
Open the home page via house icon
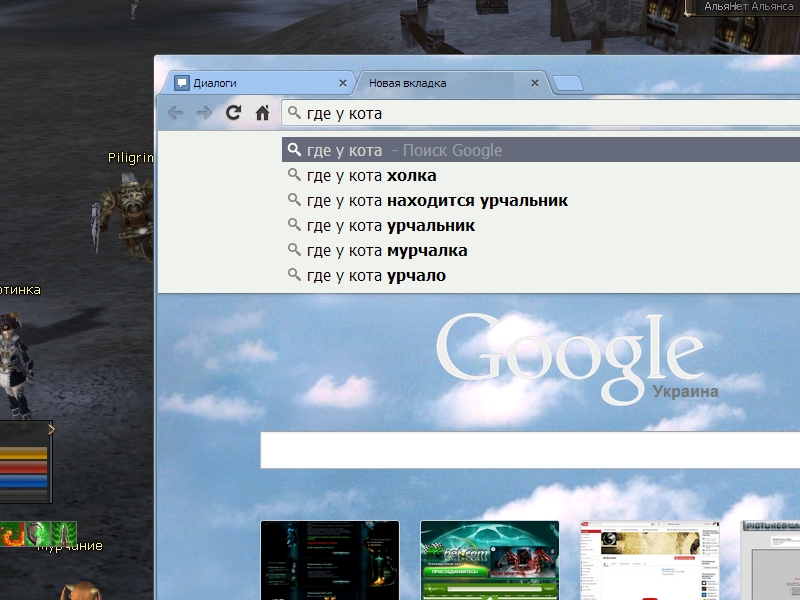(x=262, y=112)
